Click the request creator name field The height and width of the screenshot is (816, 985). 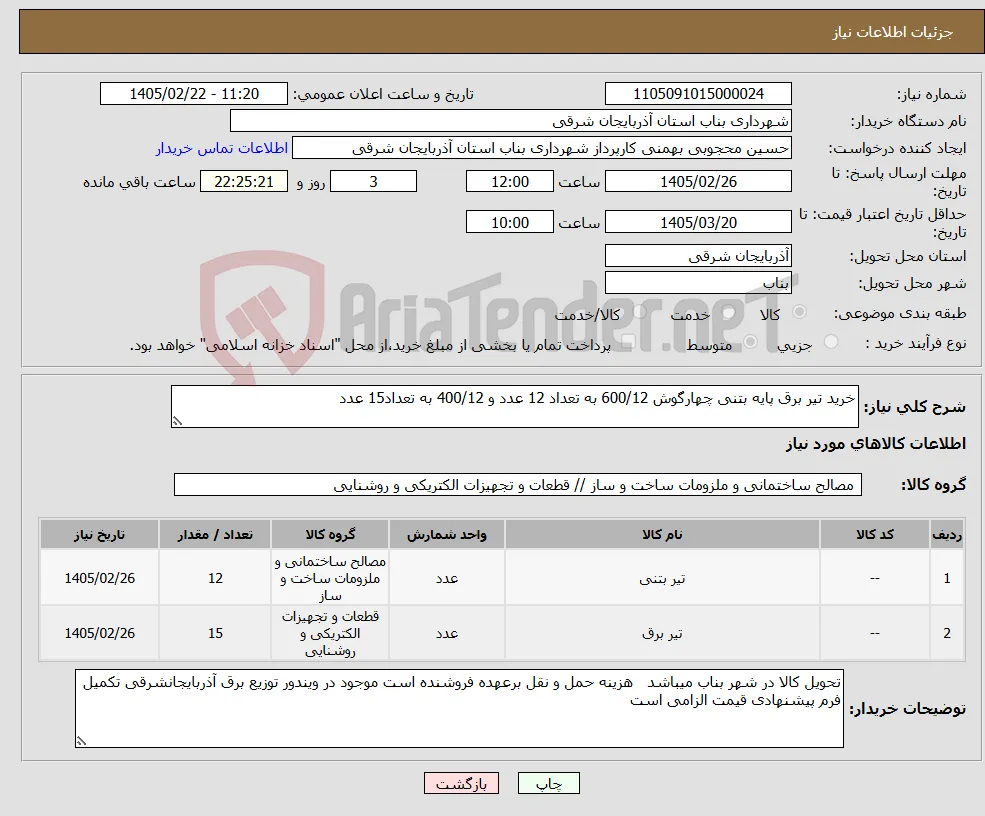(x=541, y=148)
